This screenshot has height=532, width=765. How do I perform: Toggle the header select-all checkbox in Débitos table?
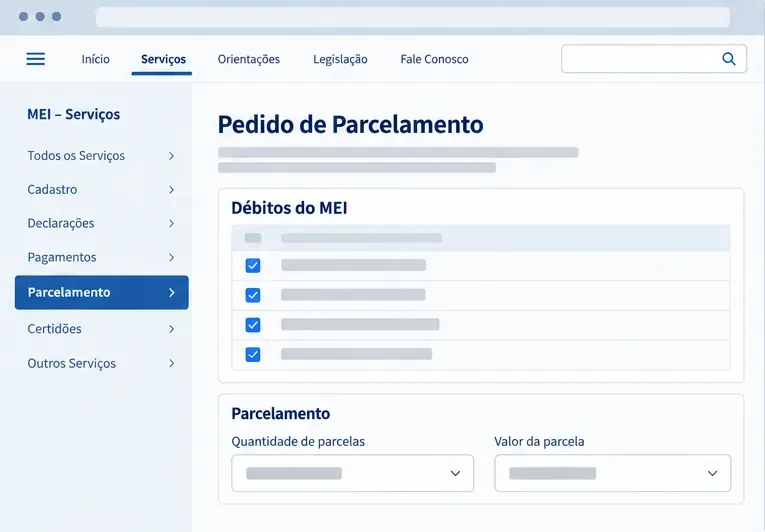click(253, 238)
